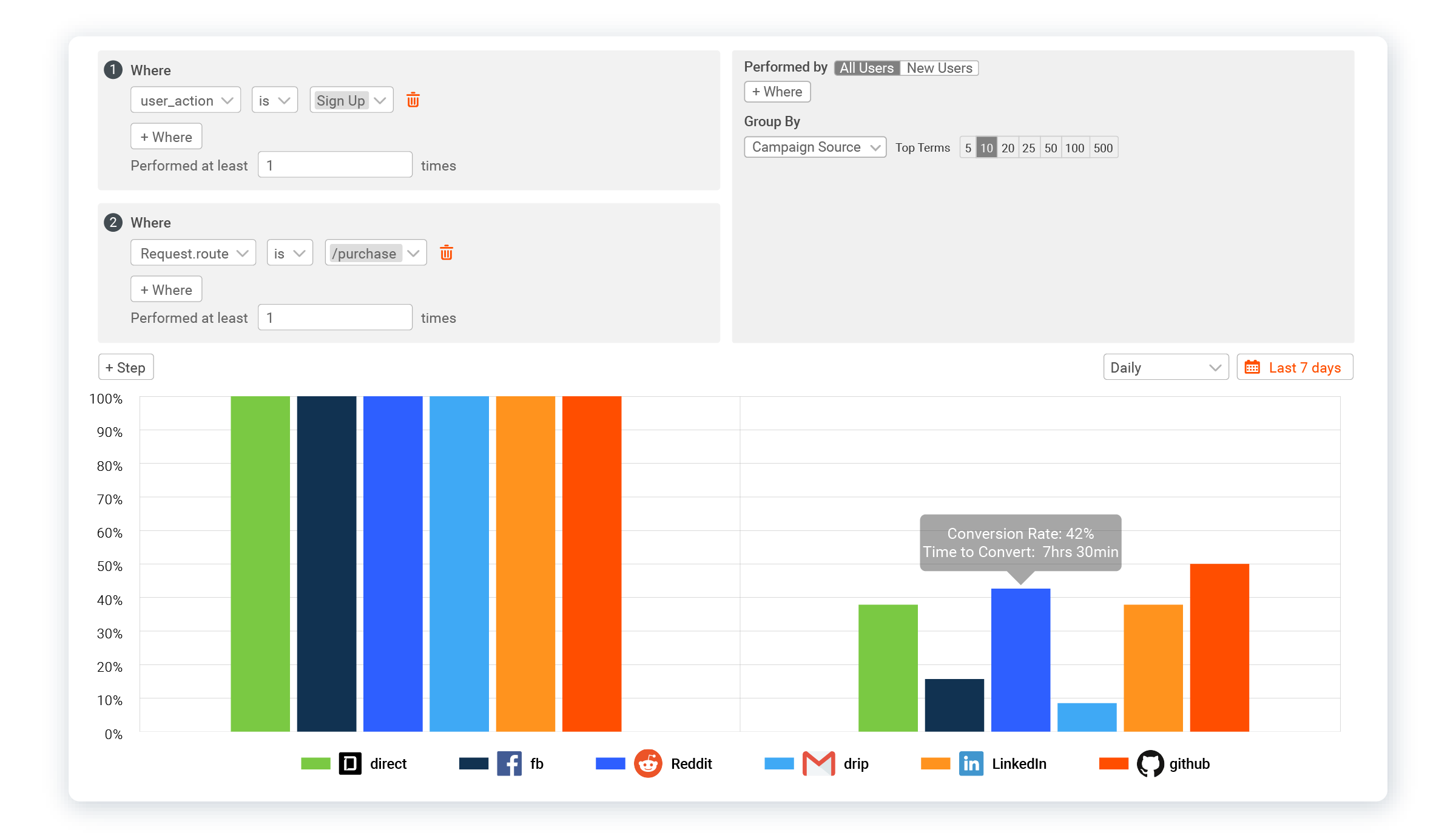Expand the Campaign Source group-by dropdown
The image size is (1456, 838).
pos(813,147)
